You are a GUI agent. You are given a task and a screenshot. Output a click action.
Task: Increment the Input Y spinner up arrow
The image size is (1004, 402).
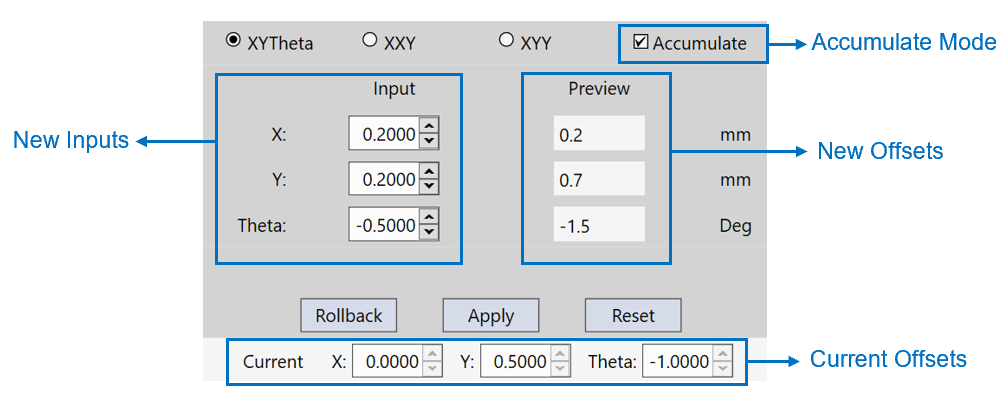429,172
